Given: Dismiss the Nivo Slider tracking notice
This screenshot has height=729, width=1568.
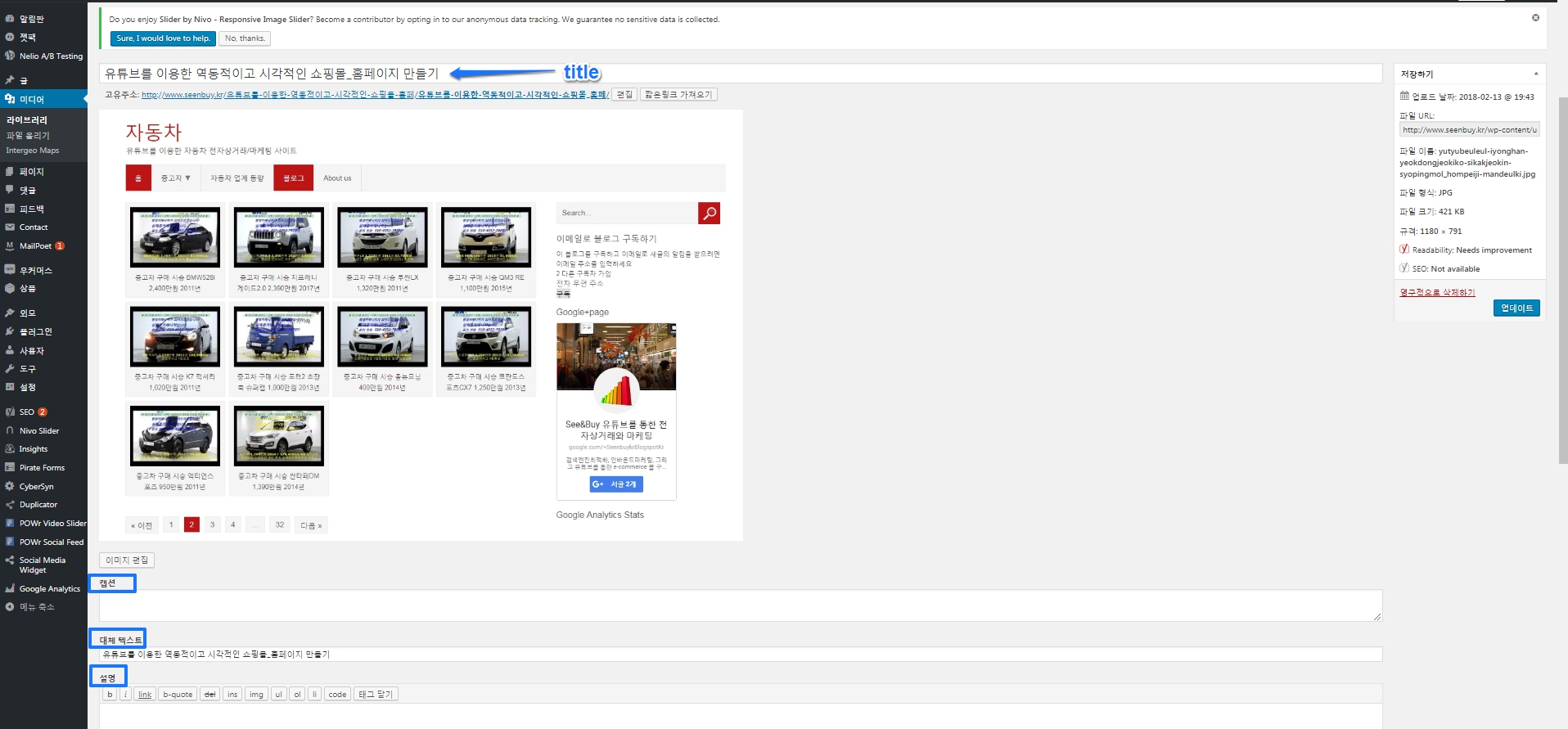Looking at the screenshot, I should [1535, 18].
